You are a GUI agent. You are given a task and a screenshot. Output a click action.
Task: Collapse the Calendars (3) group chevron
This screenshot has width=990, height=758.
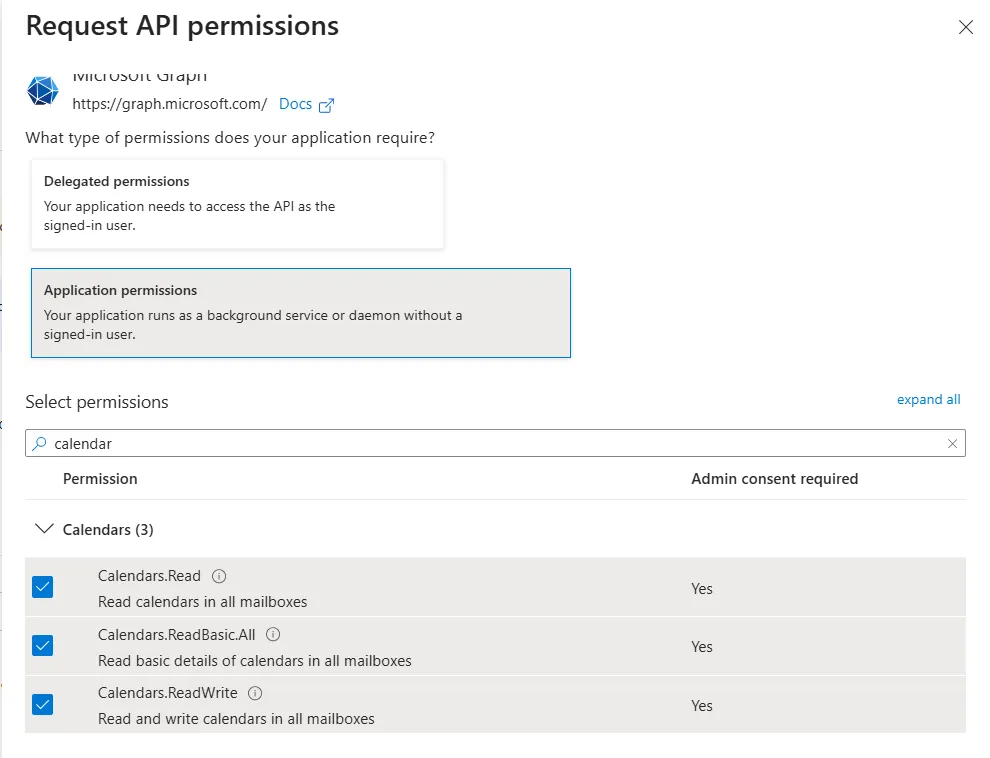pos(43,529)
